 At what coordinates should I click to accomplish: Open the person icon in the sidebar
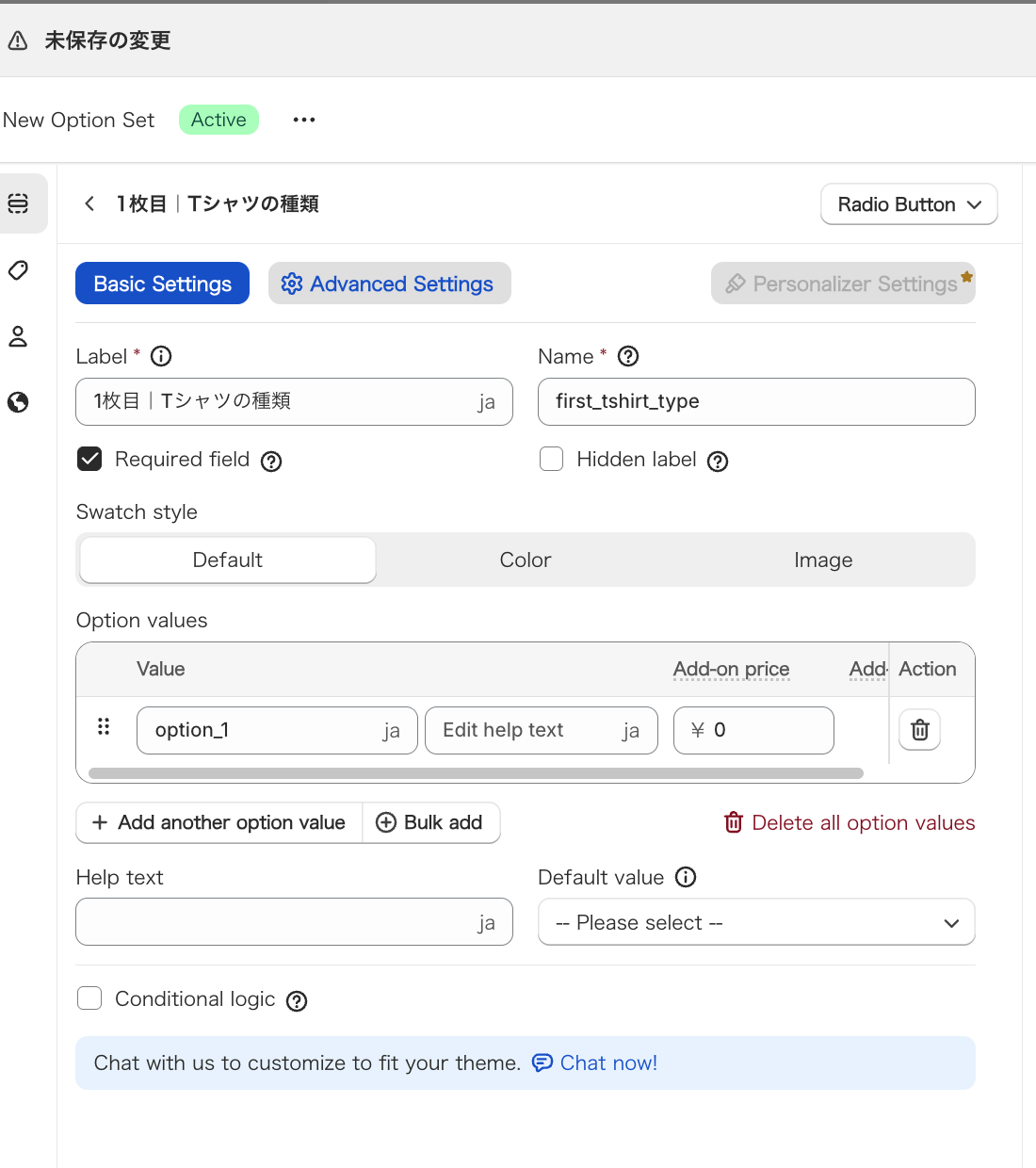[18, 336]
